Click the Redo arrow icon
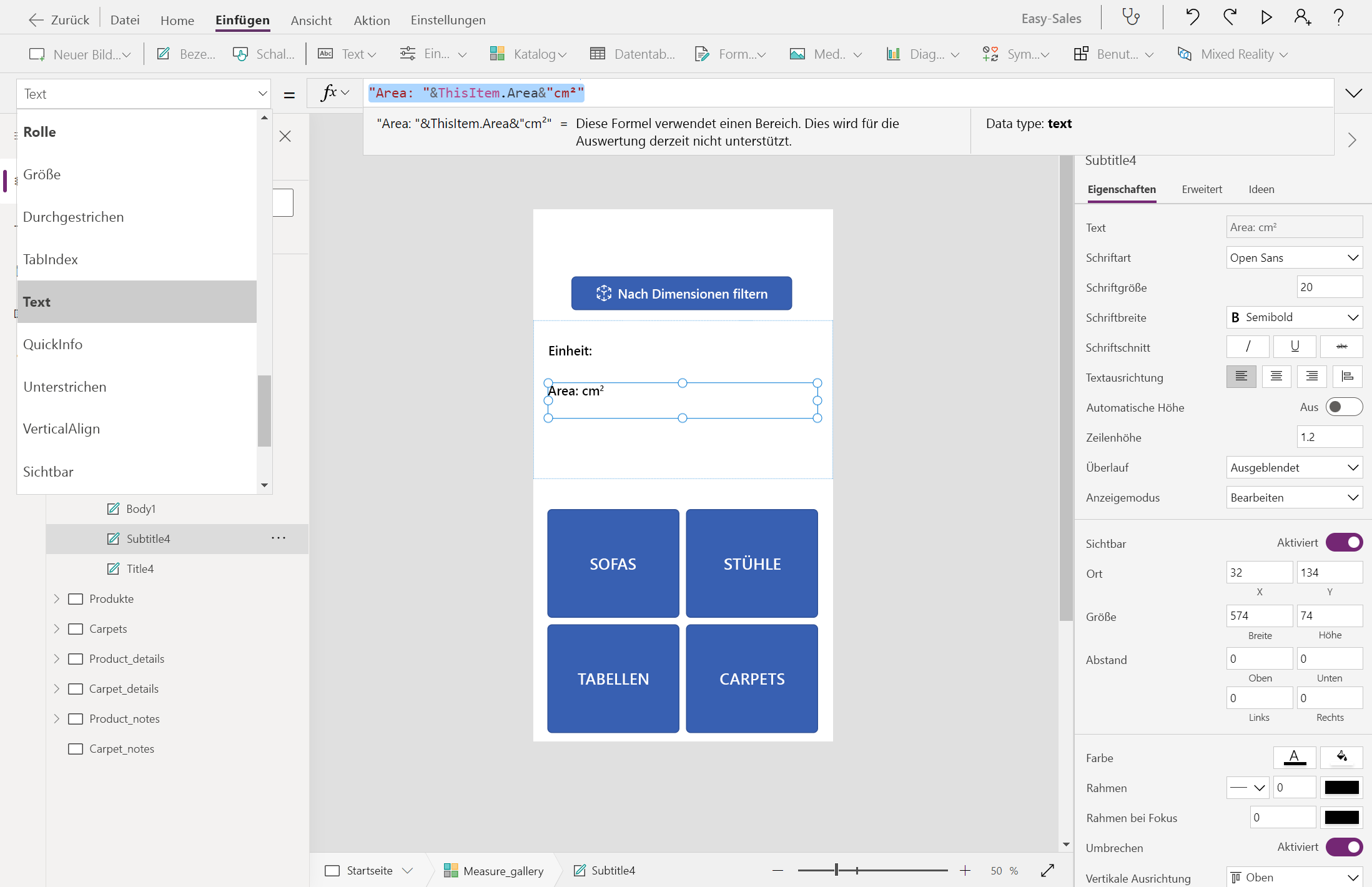 coord(1230,17)
